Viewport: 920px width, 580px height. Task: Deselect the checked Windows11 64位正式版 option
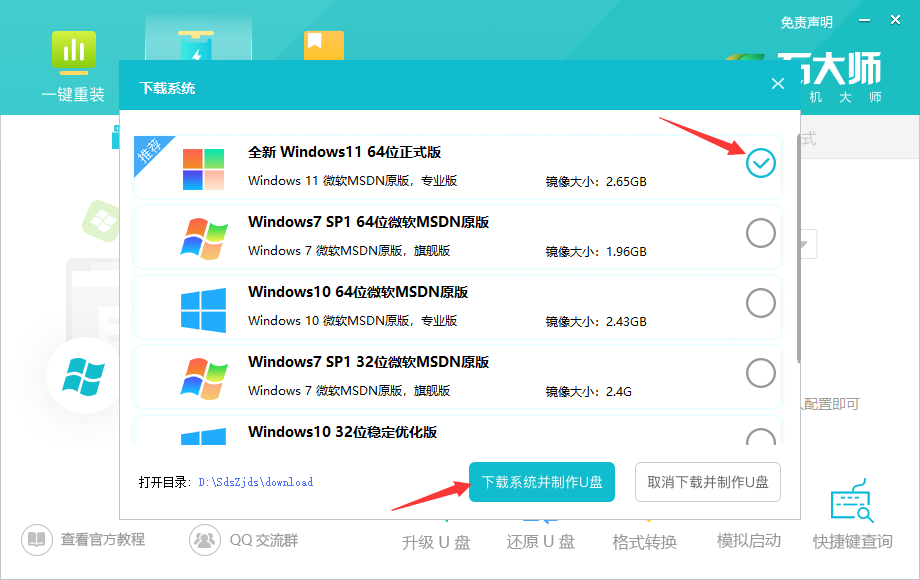[761, 162]
